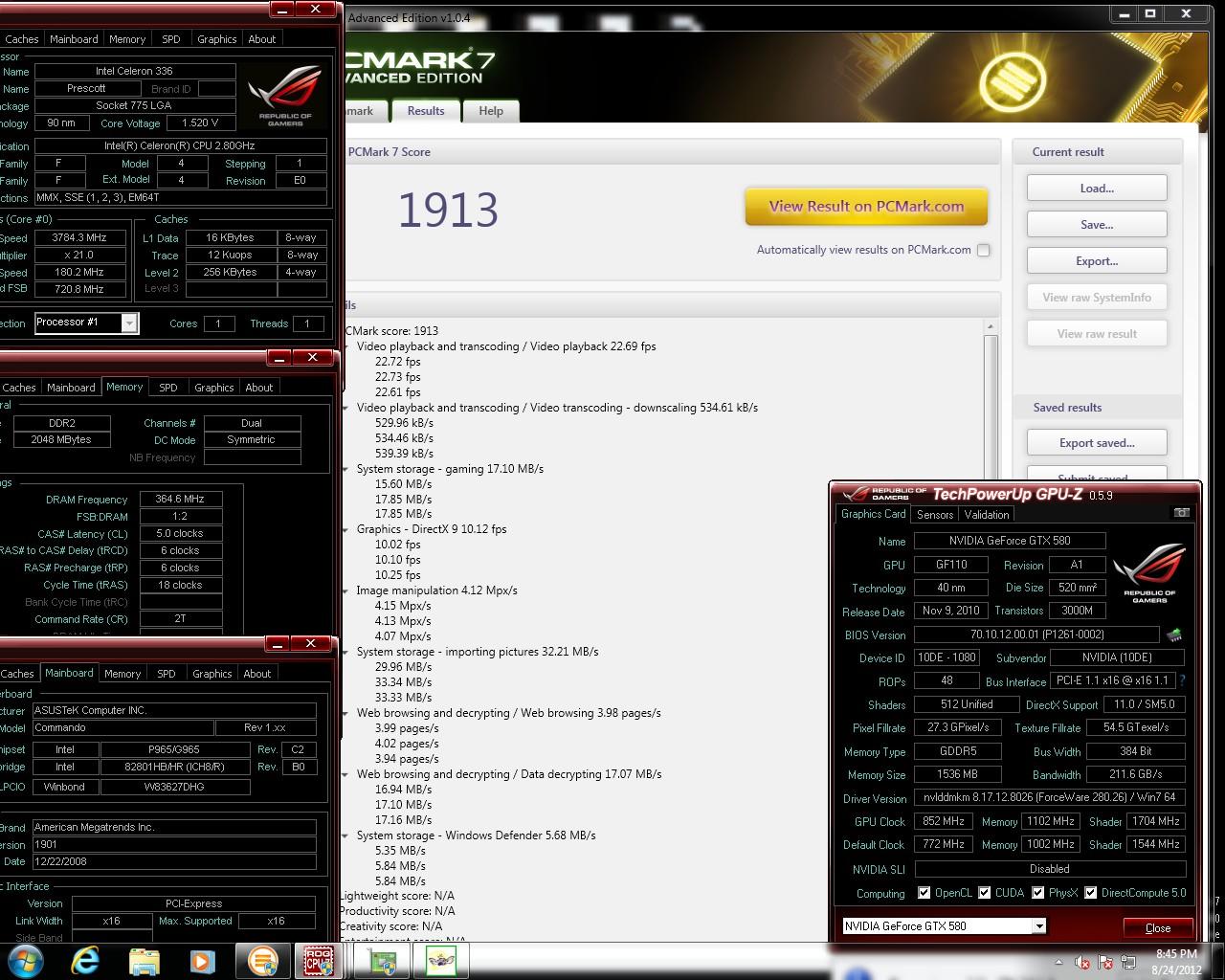The width and height of the screenshot is (1225, 980).
Task: Click the DRAM Frequency 364.6 MHz value
Action: pyautogui.click(x=181, y=499)
